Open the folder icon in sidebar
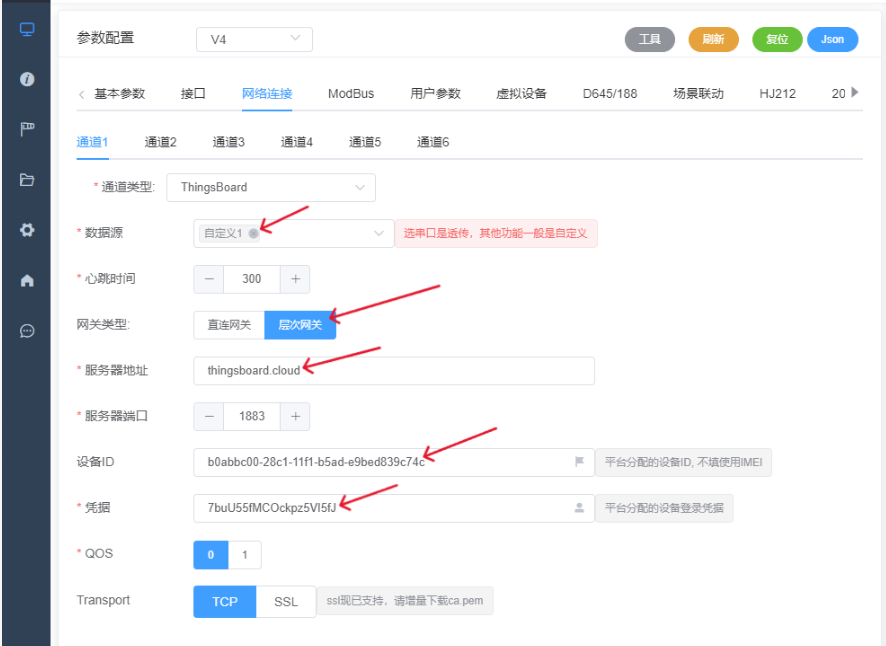 coord(27,180)
